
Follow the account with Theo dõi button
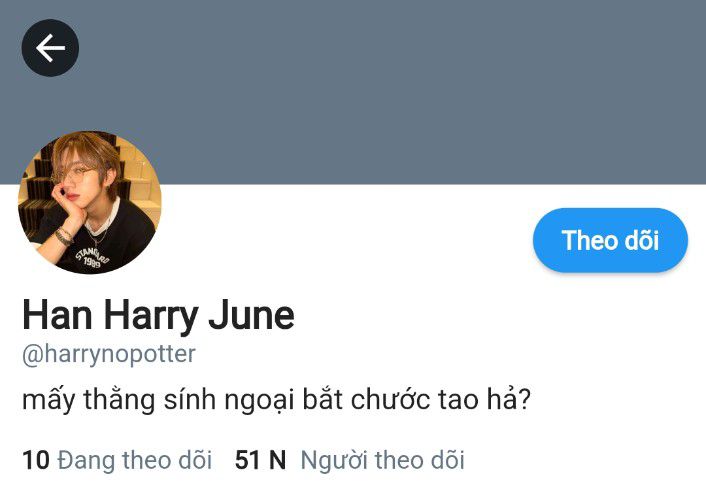(610, 240)
